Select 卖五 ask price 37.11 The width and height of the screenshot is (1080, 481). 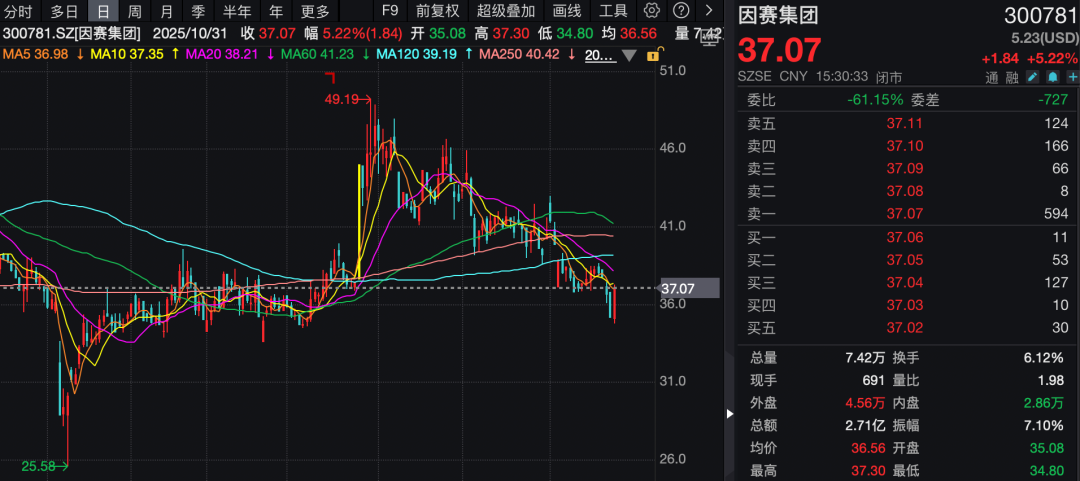[904, 123]
